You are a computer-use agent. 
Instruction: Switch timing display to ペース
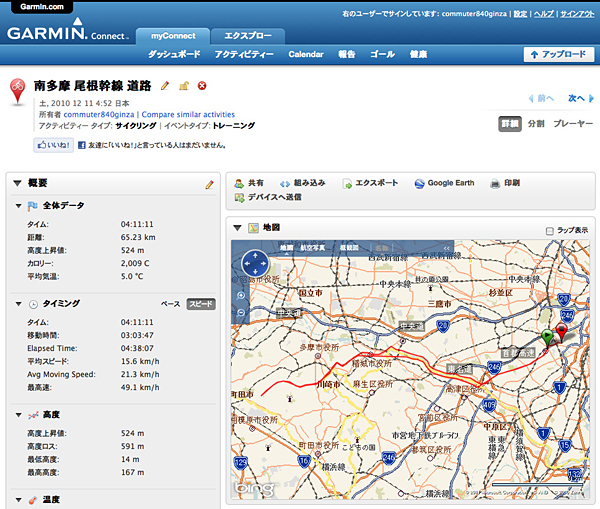click(x=170, y=304)
